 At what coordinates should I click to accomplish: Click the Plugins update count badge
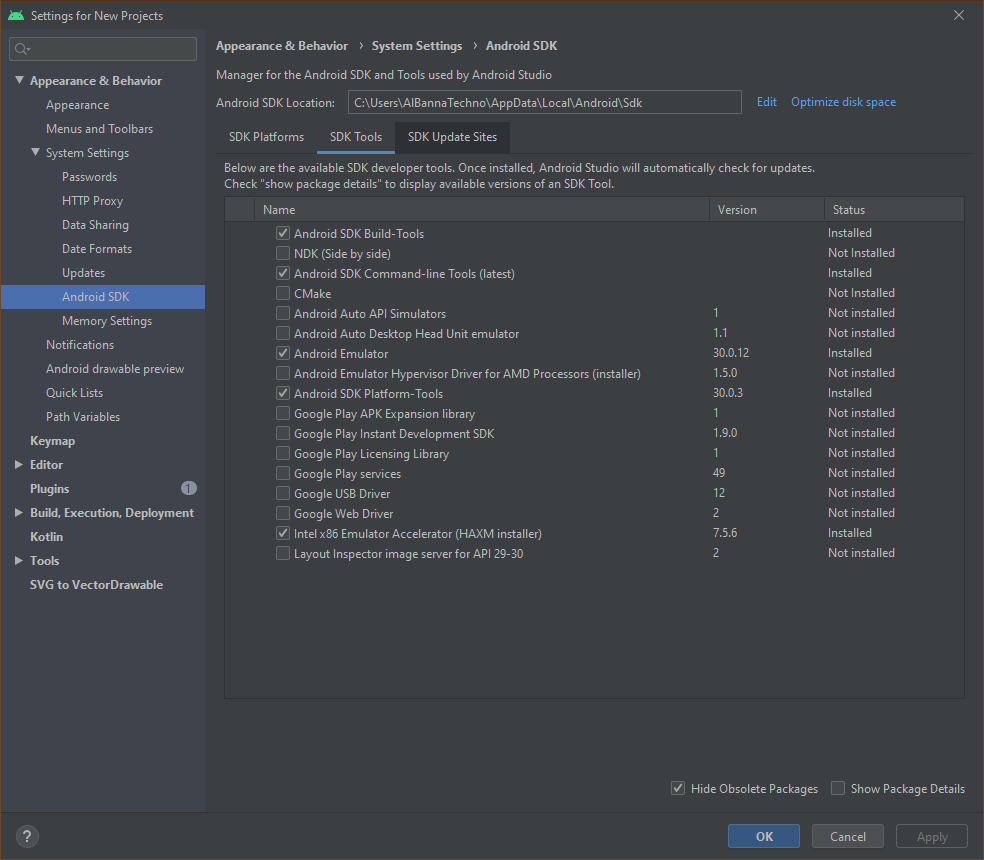pyautogui.click(x=189, y=488)
